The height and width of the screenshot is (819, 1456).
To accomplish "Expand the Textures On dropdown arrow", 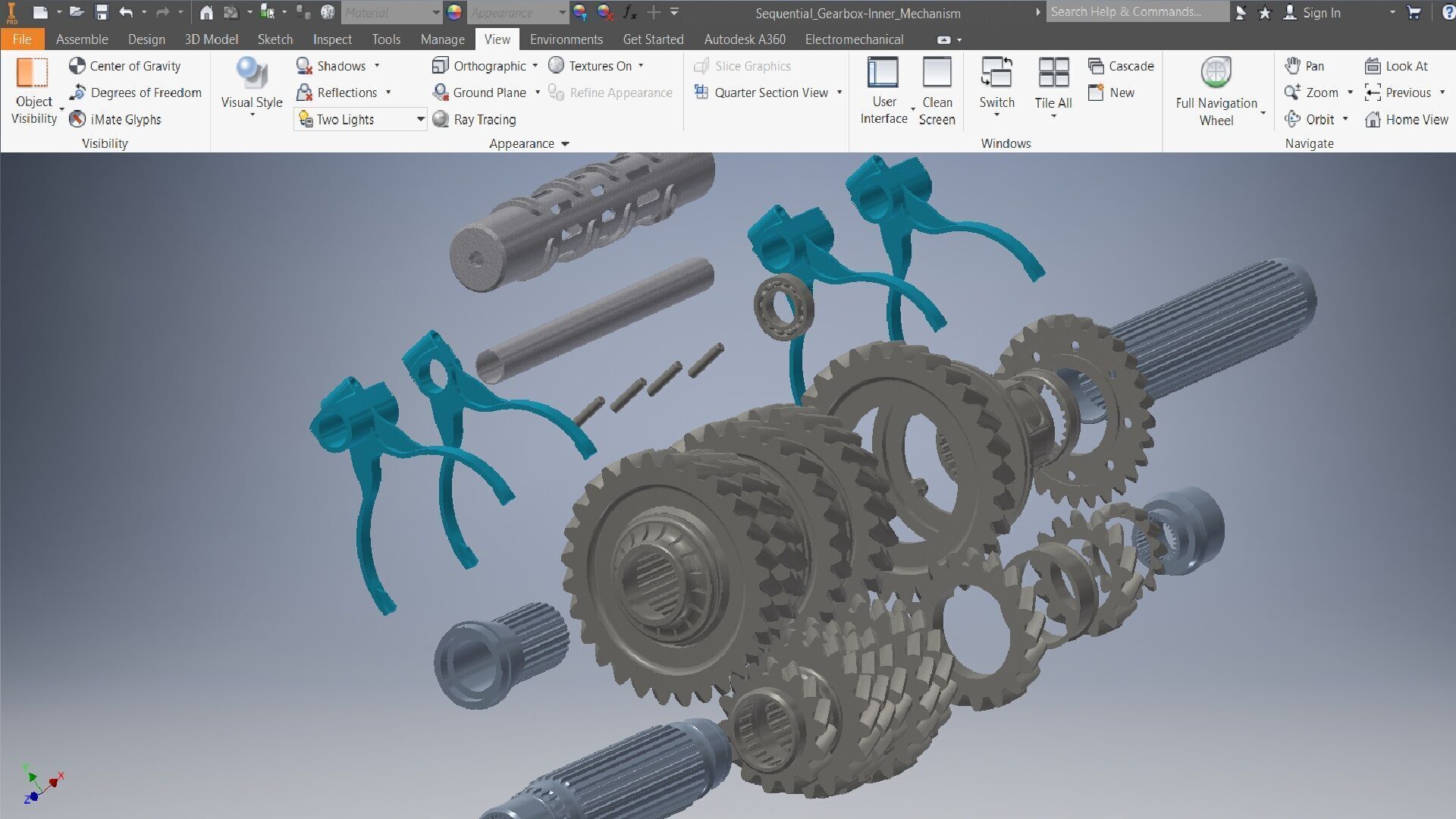I will click(641, 66).
